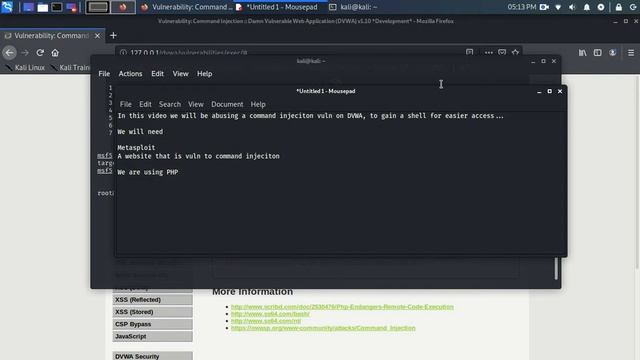640x360 pixels.
Task: Go forward in Firefox history
Action: [x=25, y=53]
